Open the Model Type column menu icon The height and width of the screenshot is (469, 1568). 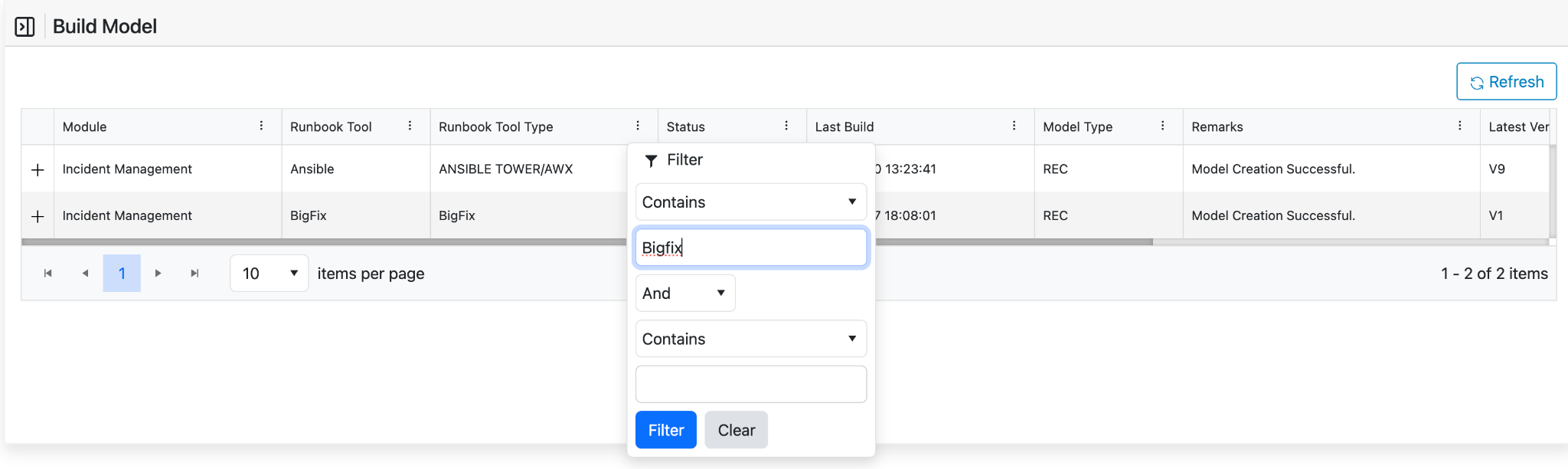(1162, 126)
